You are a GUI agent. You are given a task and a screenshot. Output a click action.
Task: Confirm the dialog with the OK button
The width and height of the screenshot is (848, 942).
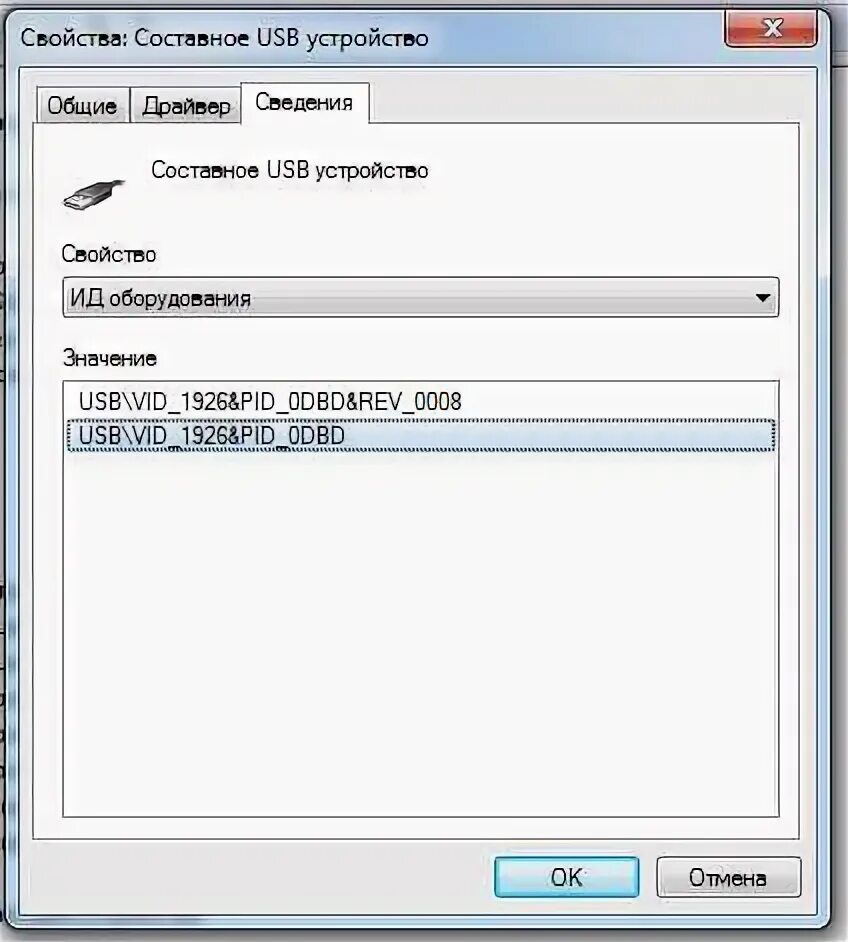click(566, 877)
